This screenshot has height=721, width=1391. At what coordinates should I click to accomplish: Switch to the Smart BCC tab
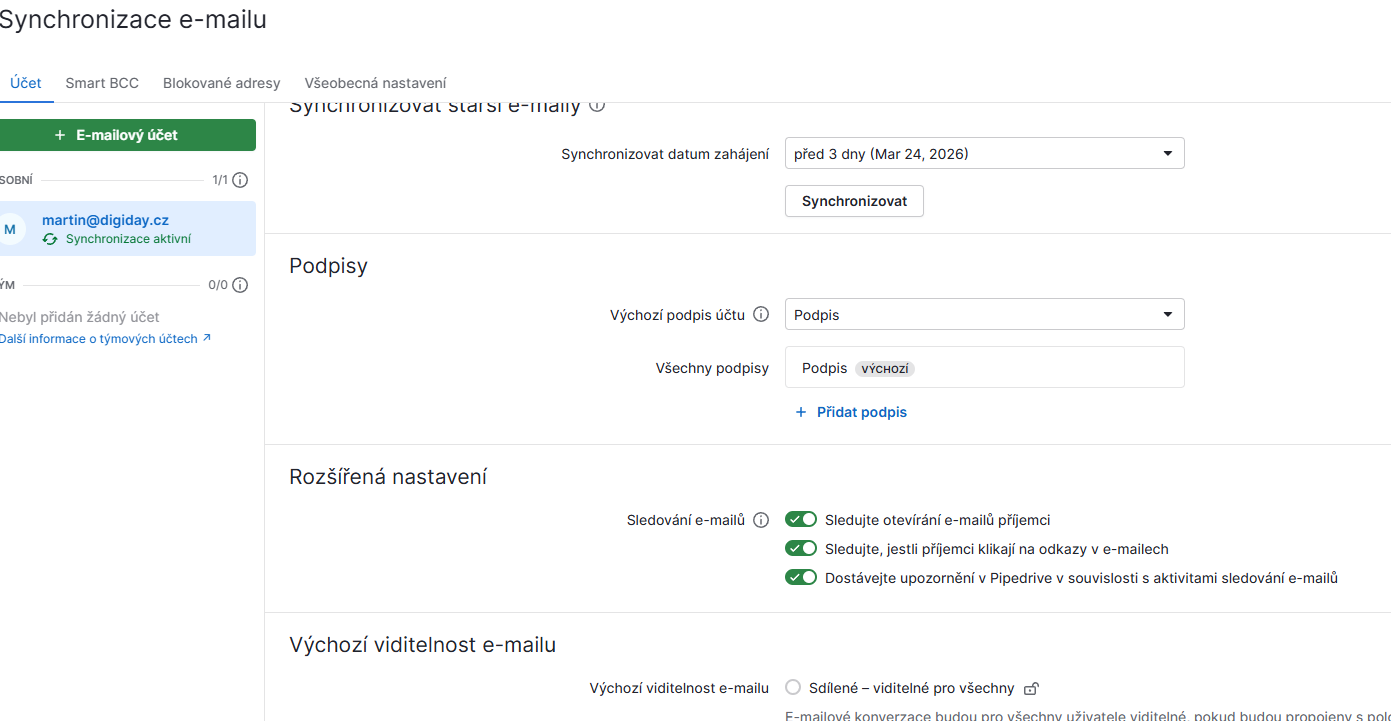(x=102, y=83)
